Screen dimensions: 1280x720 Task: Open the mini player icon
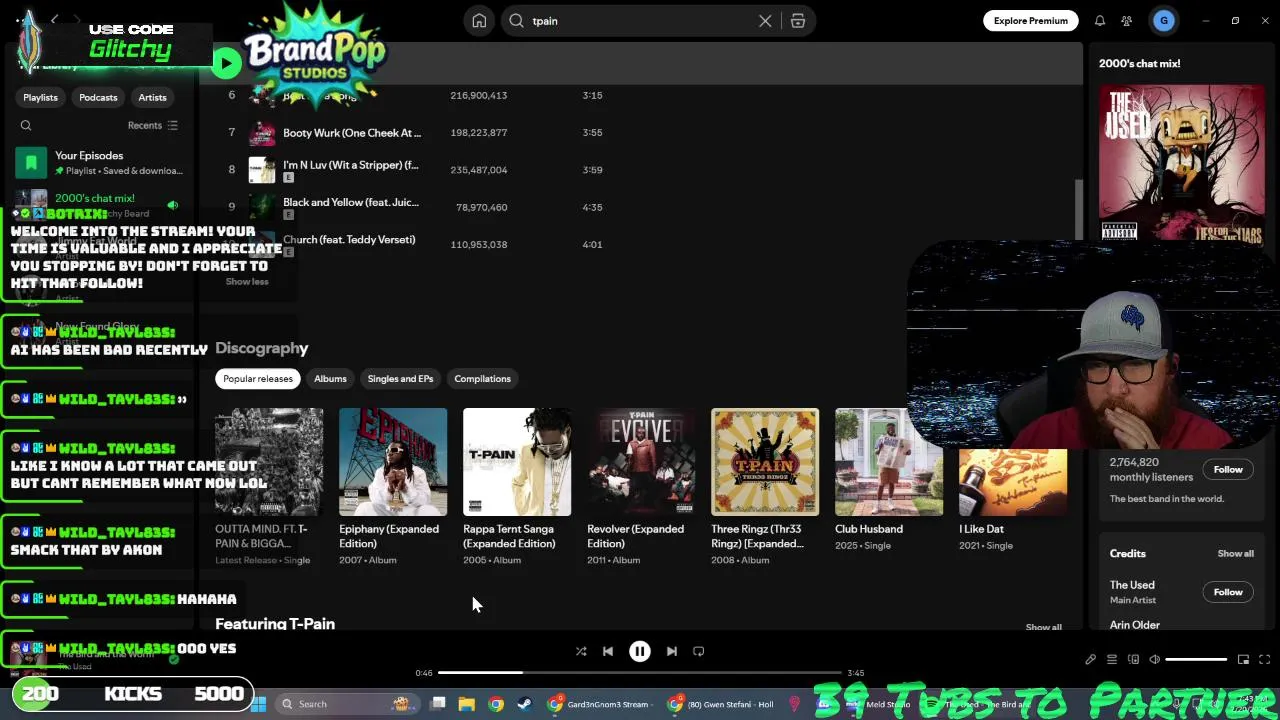click(1243, 660)
